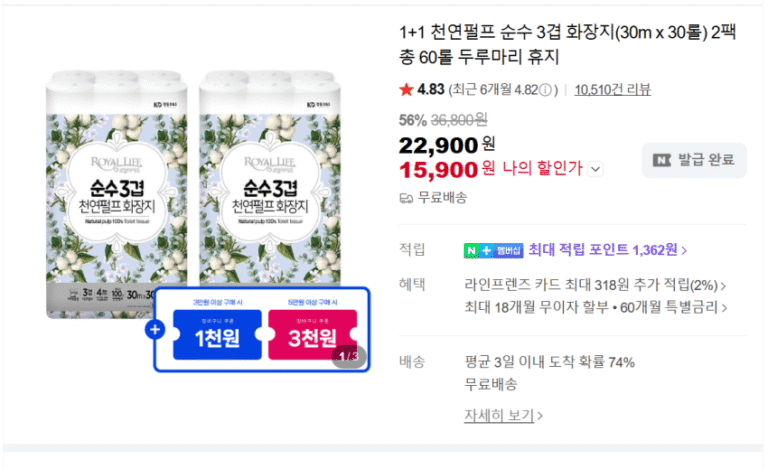Click the right toilet paper product image
This screenshot has width=768, height=469.
click(270, 179)
